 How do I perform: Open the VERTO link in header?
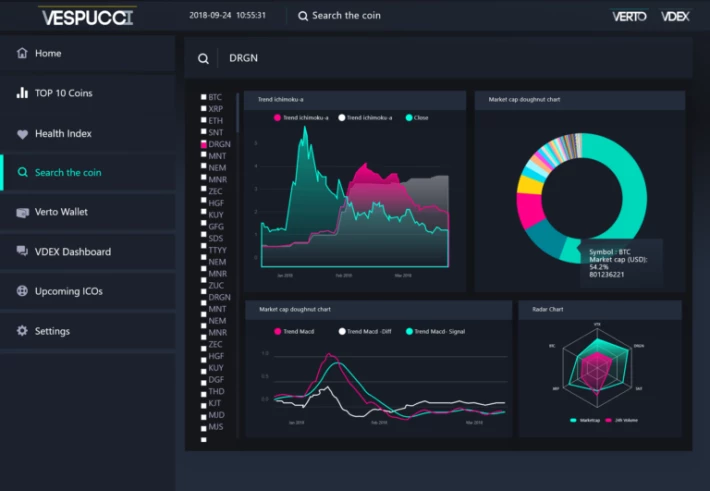pyautogui.click(x=629, y=17)
